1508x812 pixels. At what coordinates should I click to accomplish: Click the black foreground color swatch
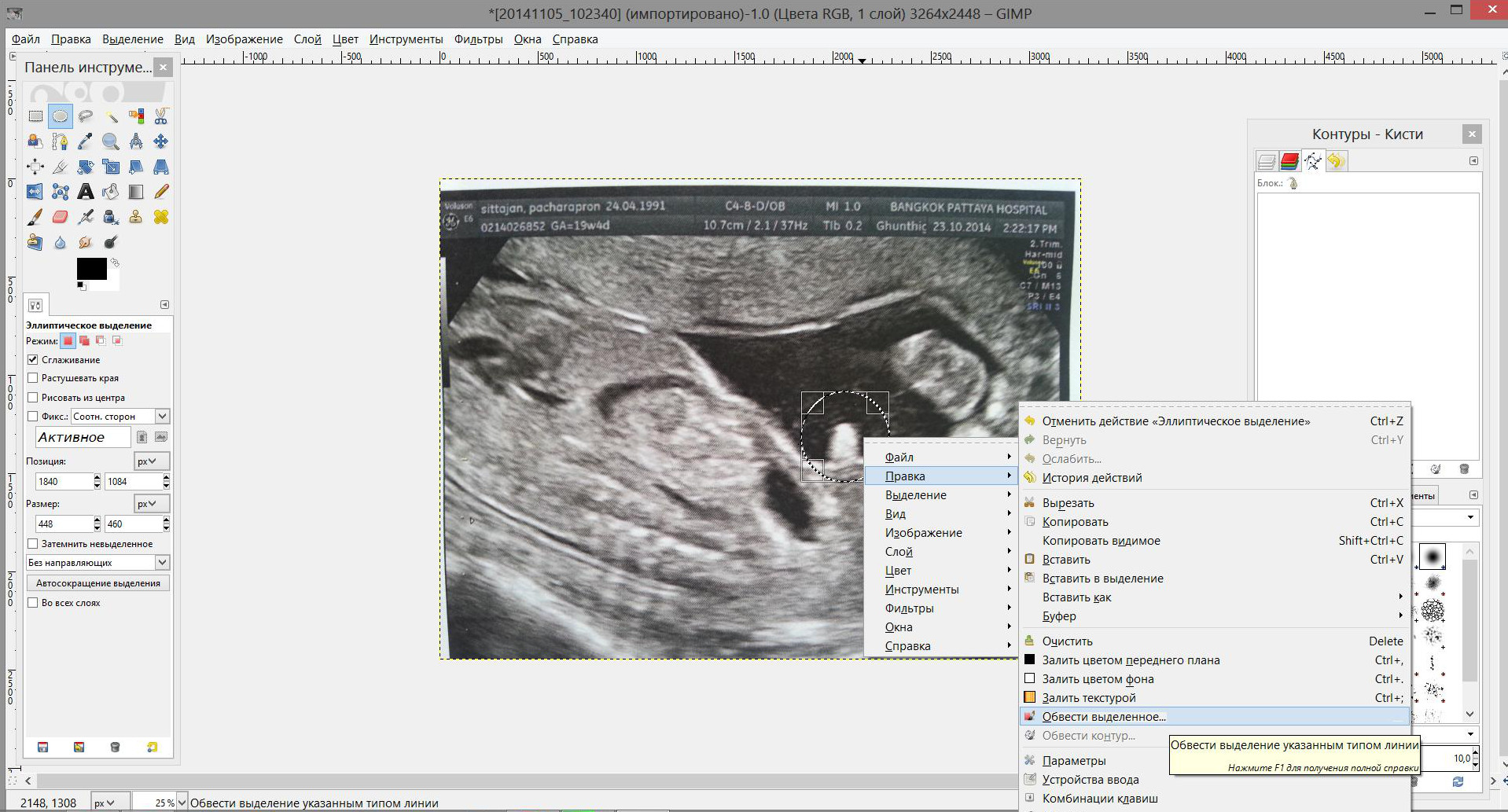[x=90, y=269]
